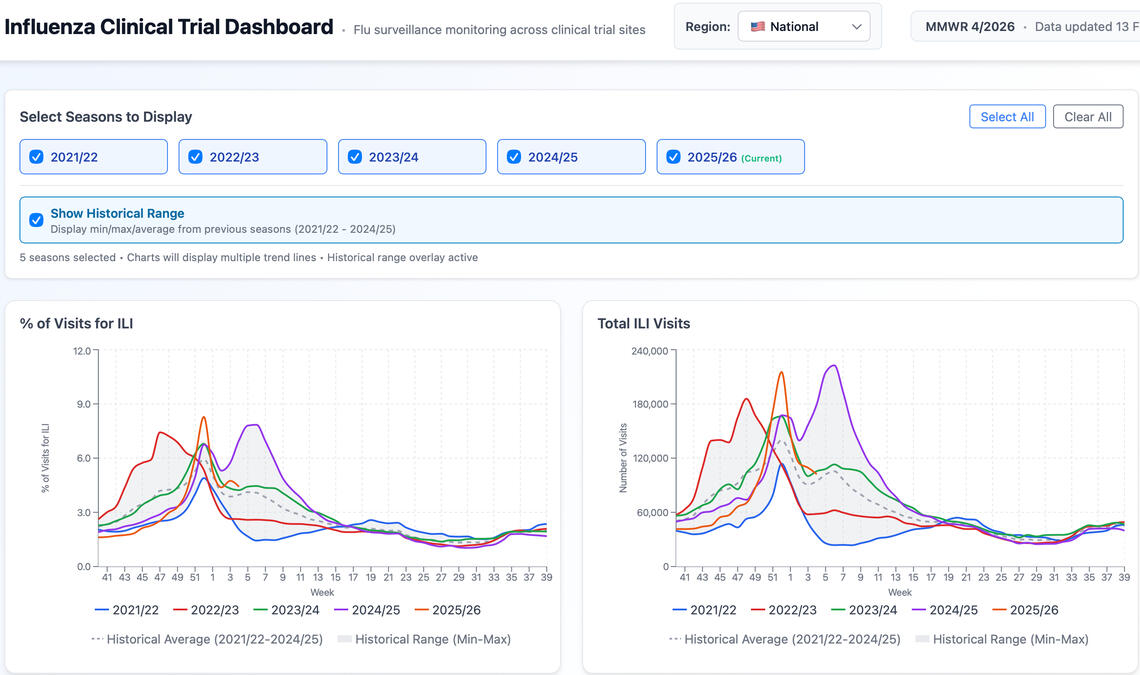Uncheck the 2025/26 current season checkbox

click(673, 157)
